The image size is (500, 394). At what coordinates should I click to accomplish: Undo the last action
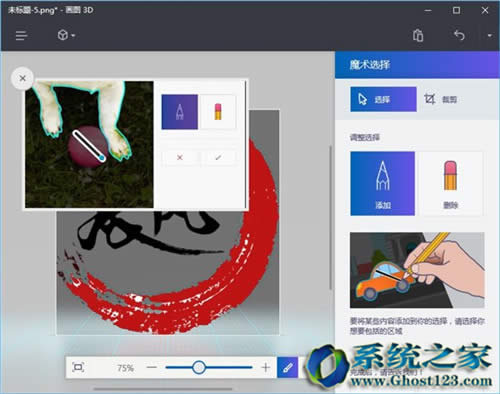pos(459,35)
